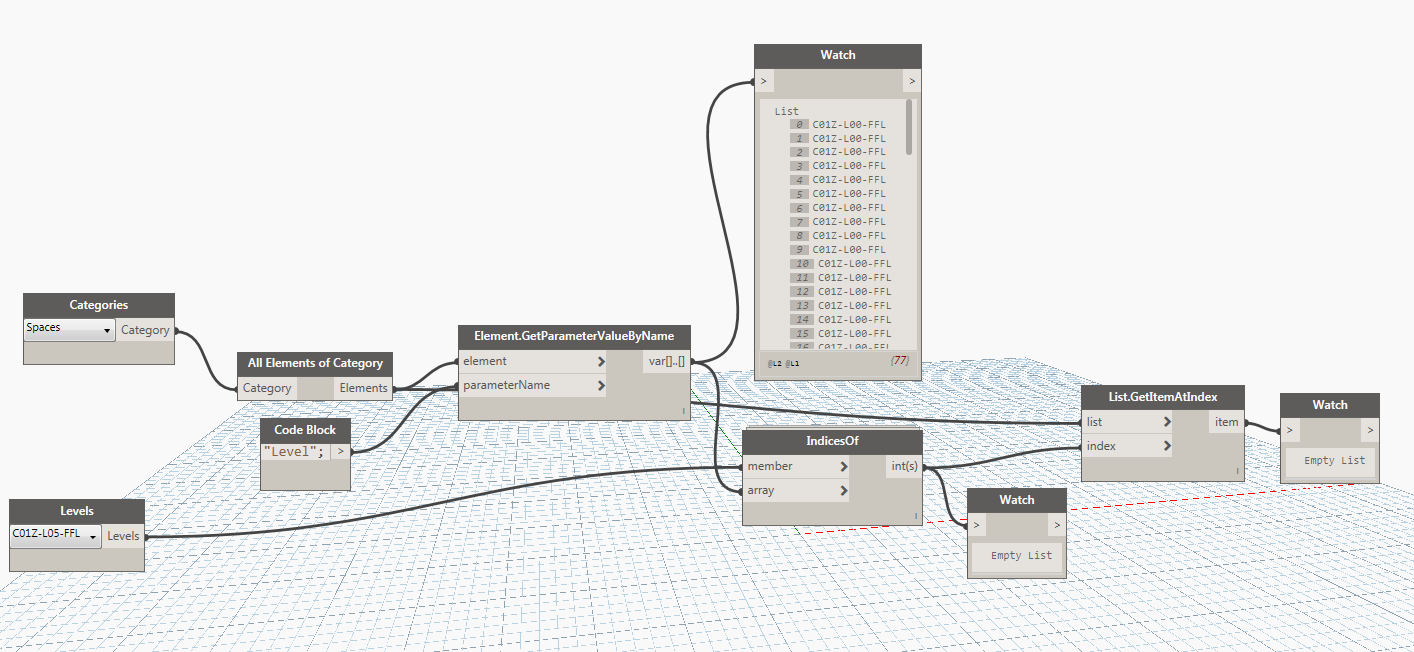
Task: Select index 13 row in Watch list
Action: [x=840, y=306]
